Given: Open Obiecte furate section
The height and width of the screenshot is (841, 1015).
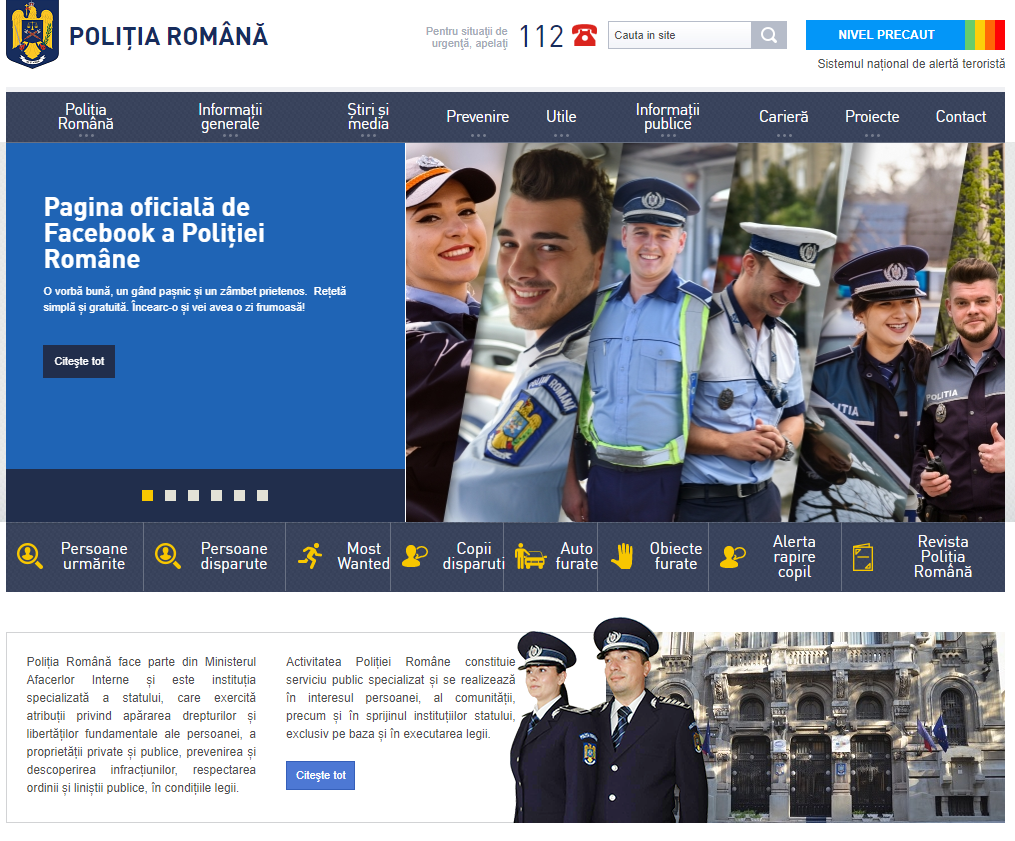Looking at the screenshot, I should pos(675,556).
